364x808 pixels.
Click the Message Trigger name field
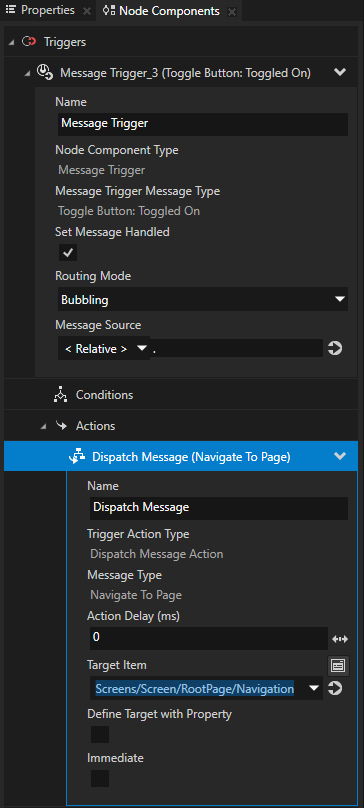pos(203,124)
